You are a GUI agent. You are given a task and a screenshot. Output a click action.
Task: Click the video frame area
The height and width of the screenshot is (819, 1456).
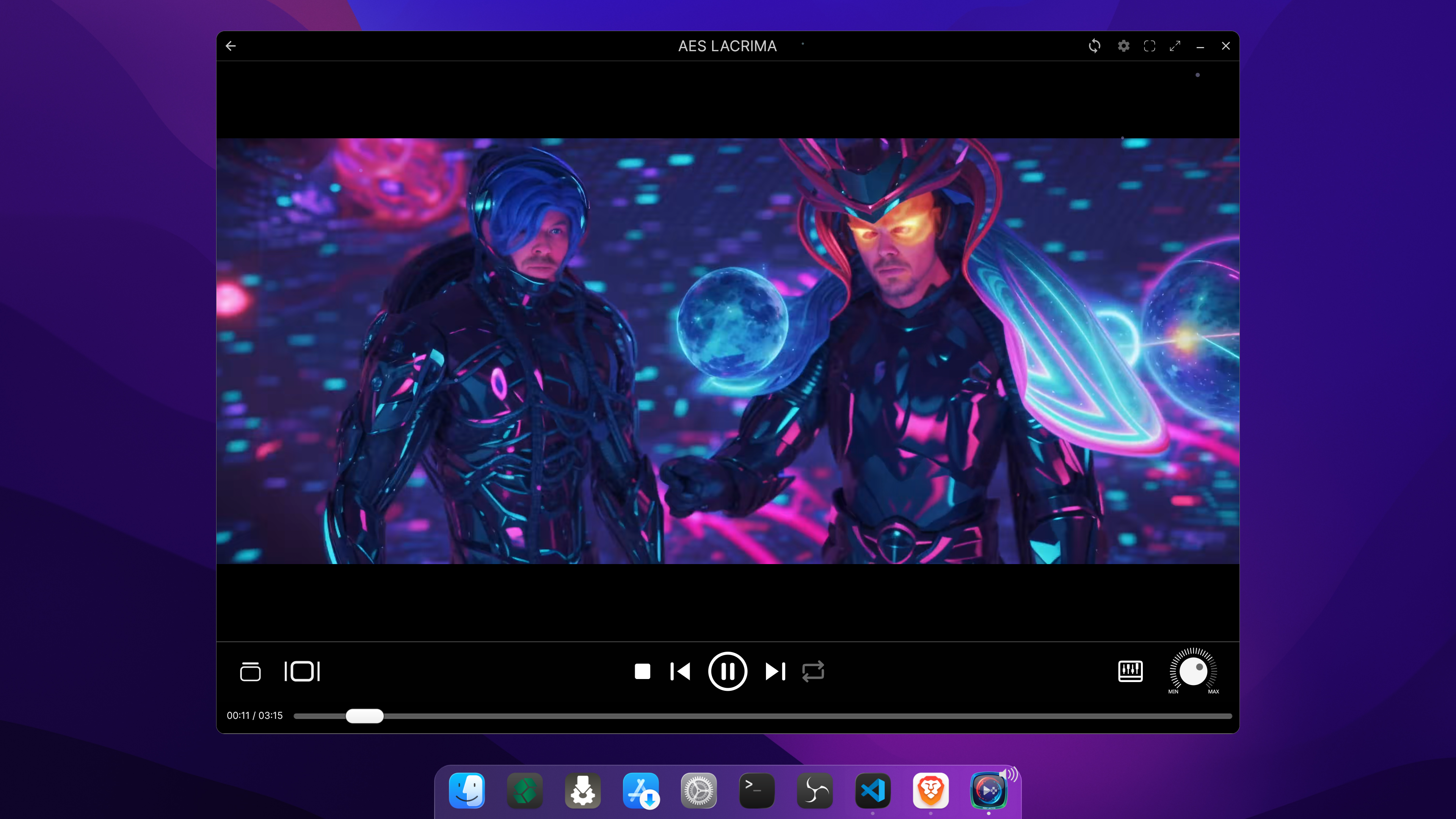[728, 351]
